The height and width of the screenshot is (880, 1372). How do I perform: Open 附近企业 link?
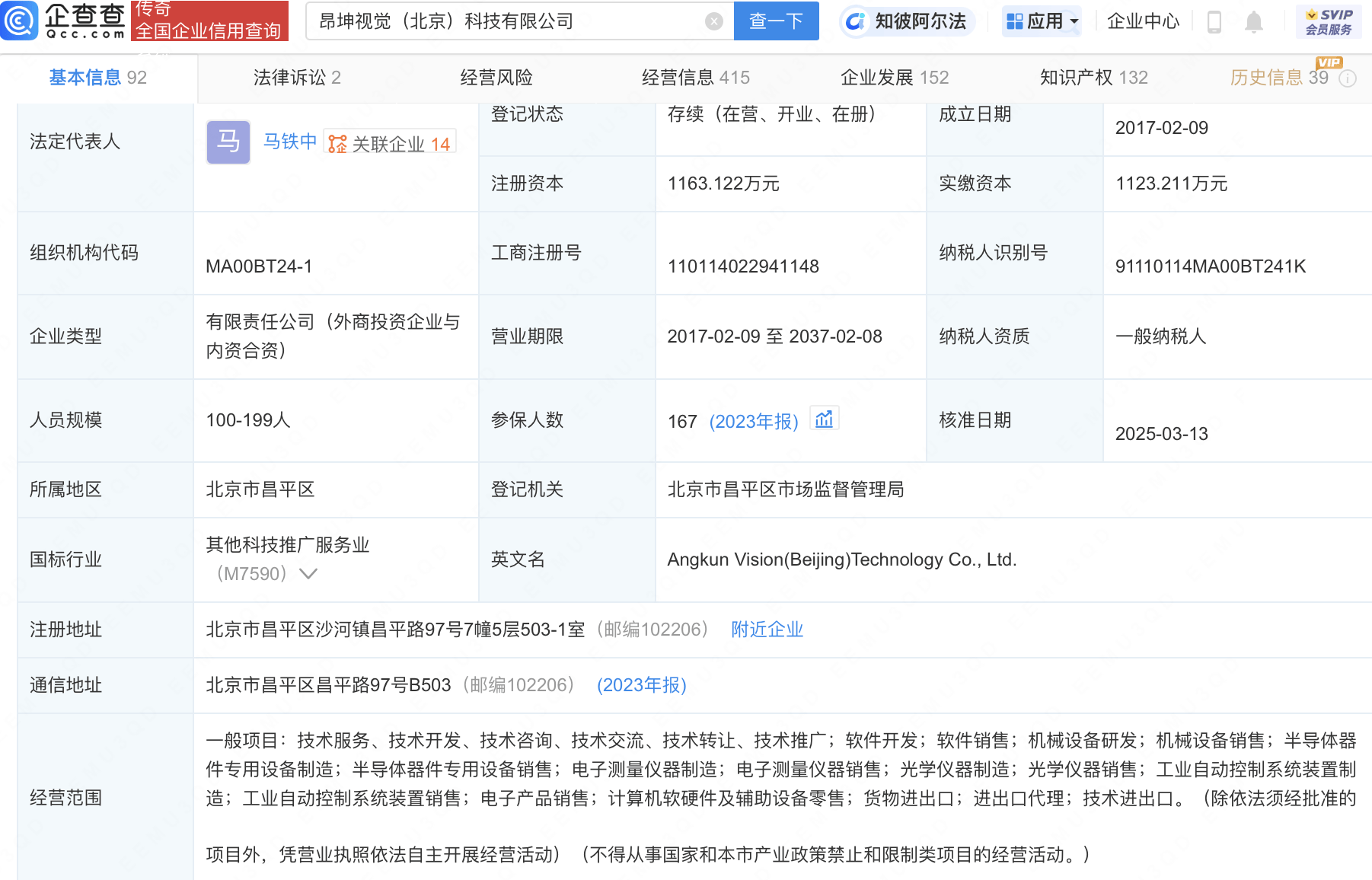[767, 630]
